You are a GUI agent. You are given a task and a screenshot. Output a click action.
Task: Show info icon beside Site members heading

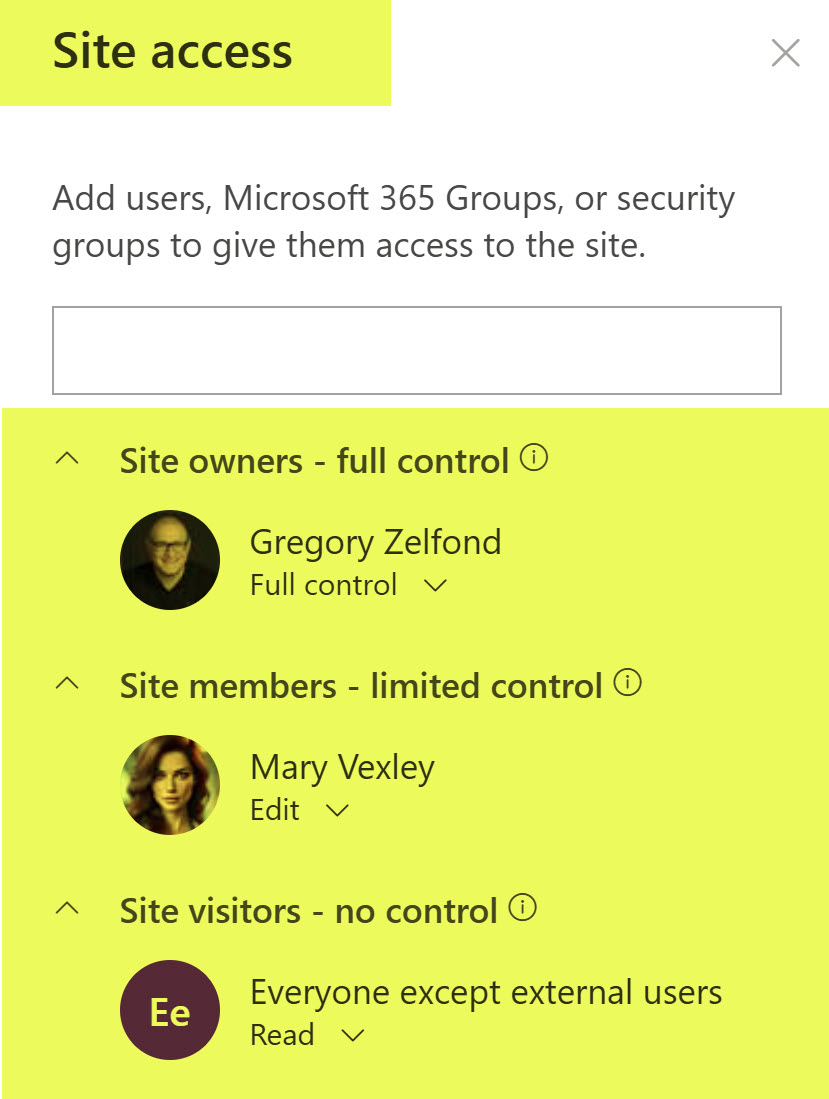pos(628,684)
